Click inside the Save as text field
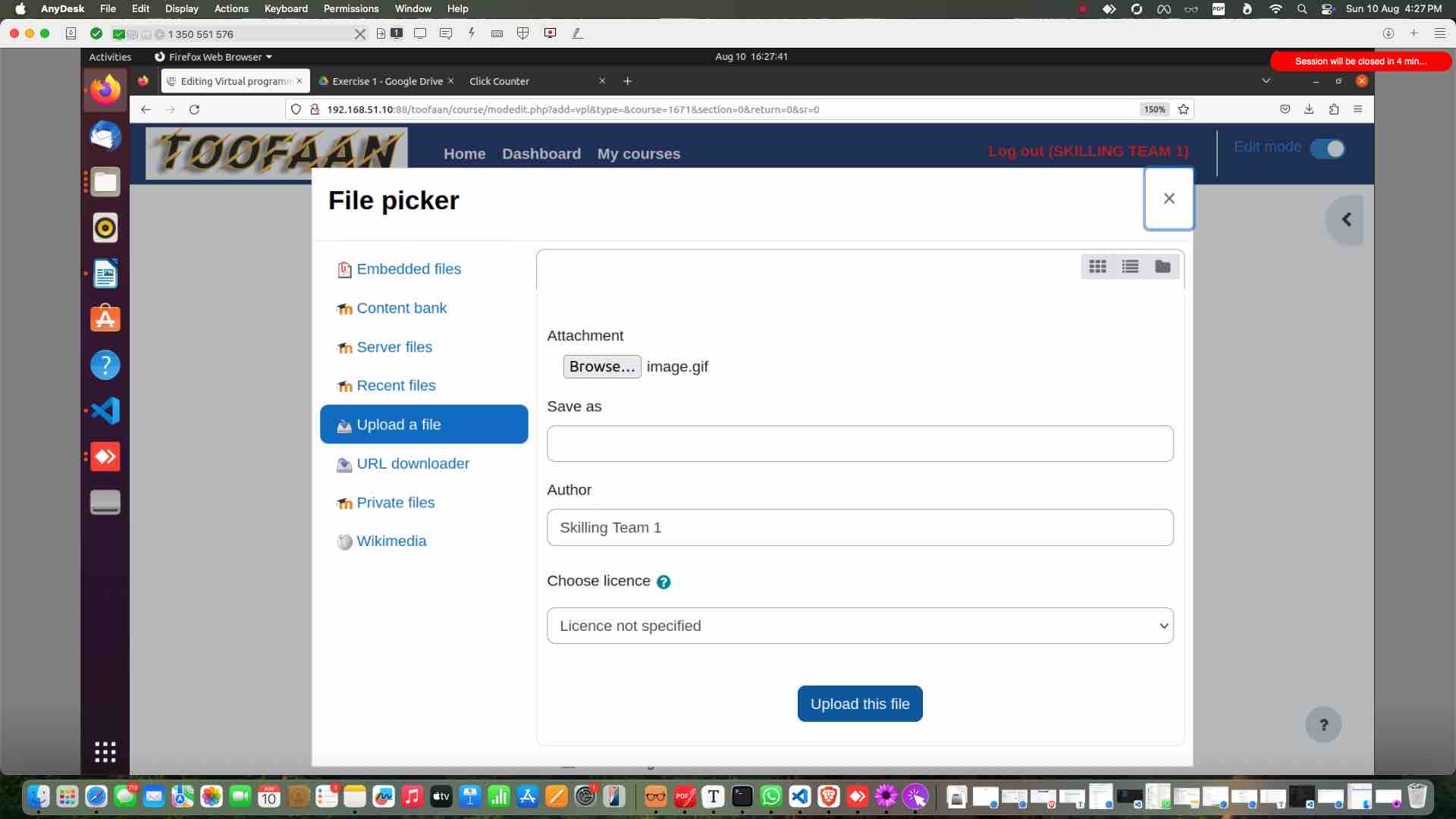The image size is (1456, 819). coord(859,444)
